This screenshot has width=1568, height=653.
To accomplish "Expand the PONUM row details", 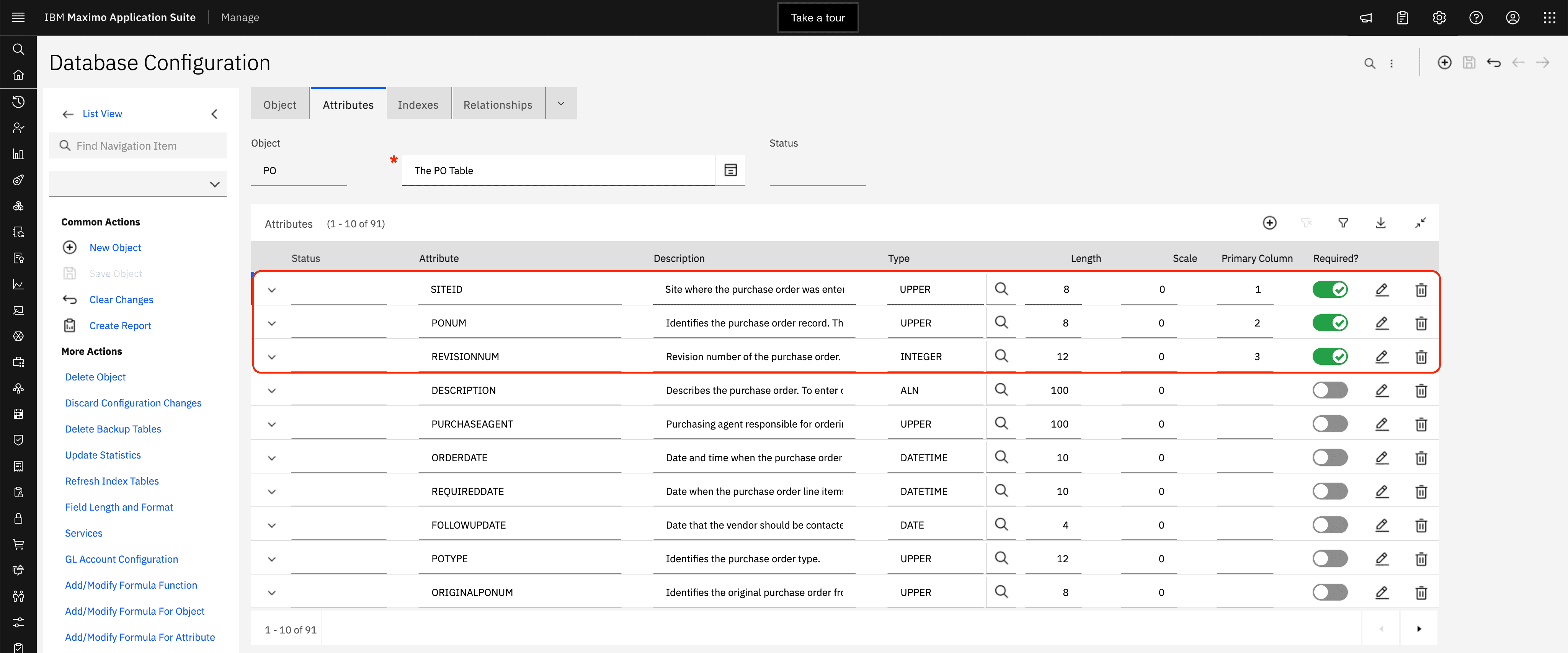I will tap(271, 323).
